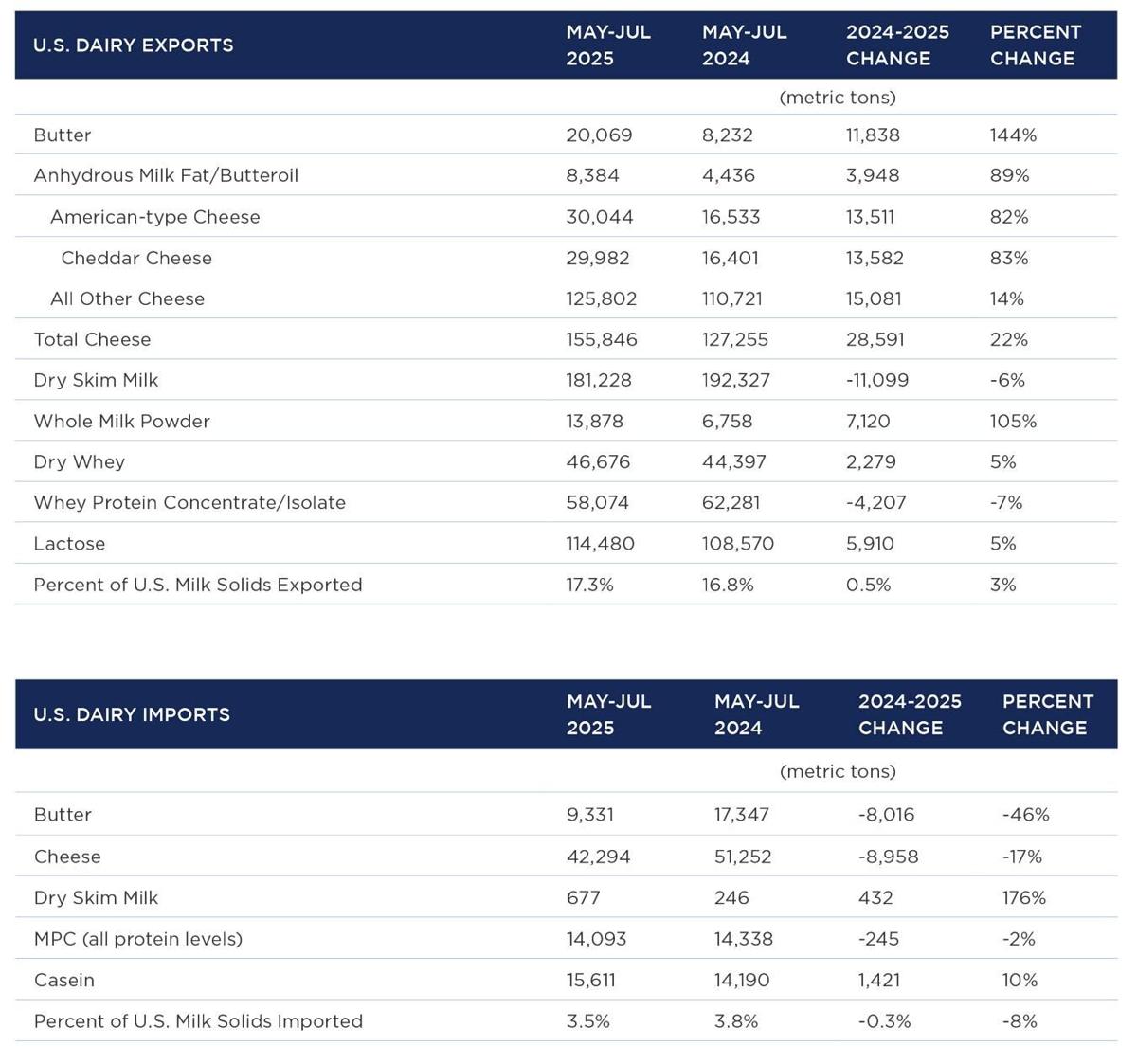Click the U.S. Dairy Exports table header
This screenshot has height=1064, width=1137.
point(134,45)
